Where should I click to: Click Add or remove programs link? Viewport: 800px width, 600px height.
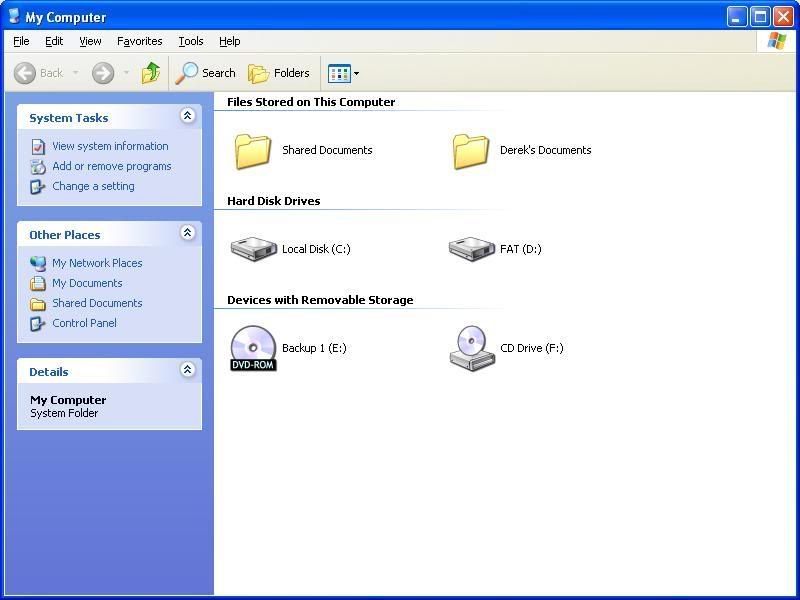111,166
